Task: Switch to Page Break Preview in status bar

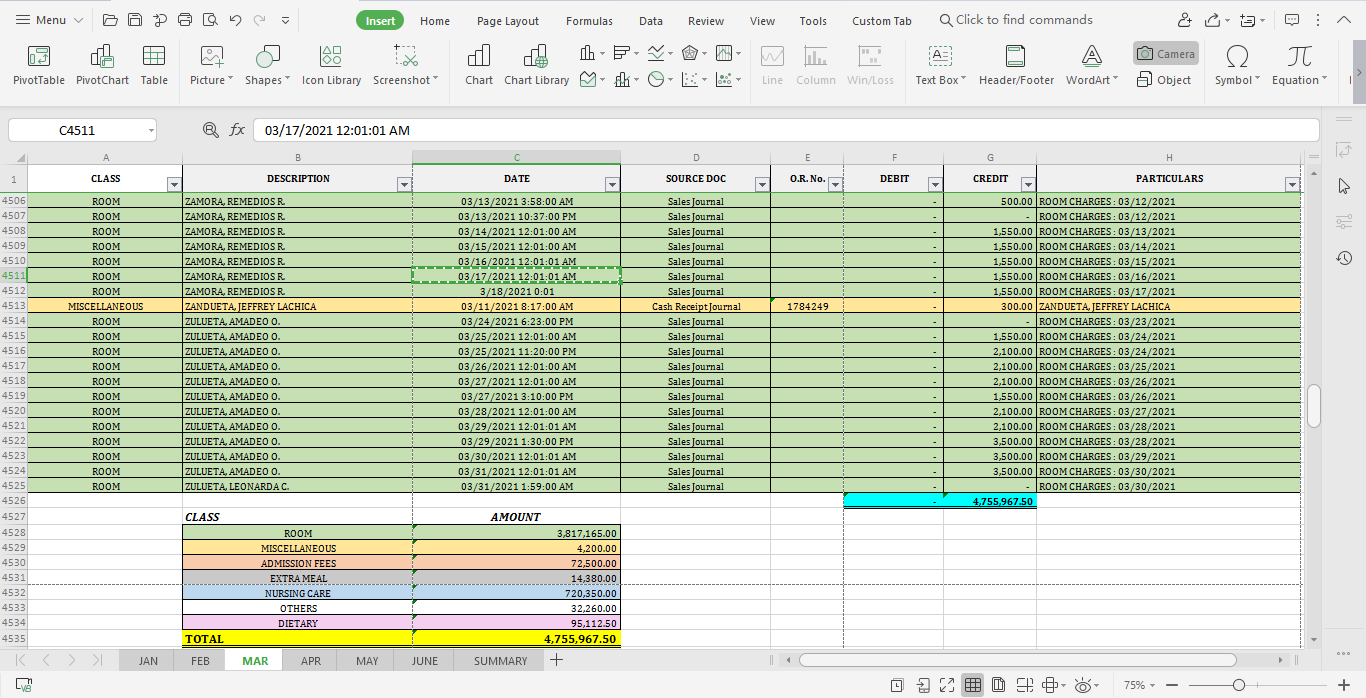Action: tap(1024, 685)
